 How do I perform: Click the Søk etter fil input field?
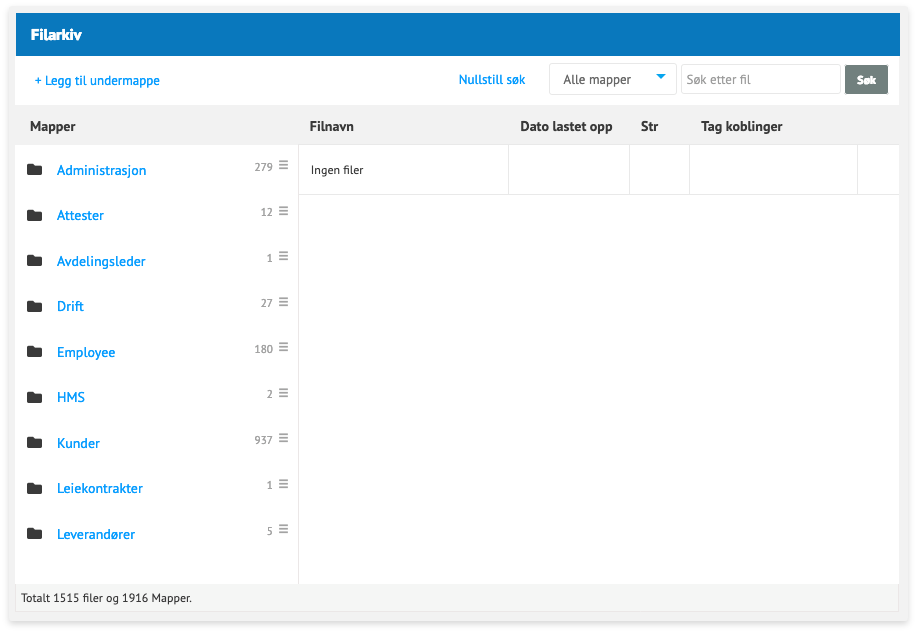click(x=760, y=80)
